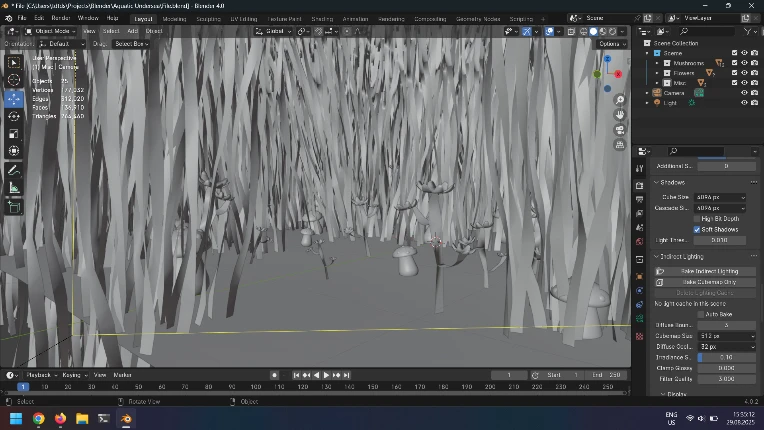Click the current frame number field
This screenshot has width=764, height=430.
(x=509, y=375)
